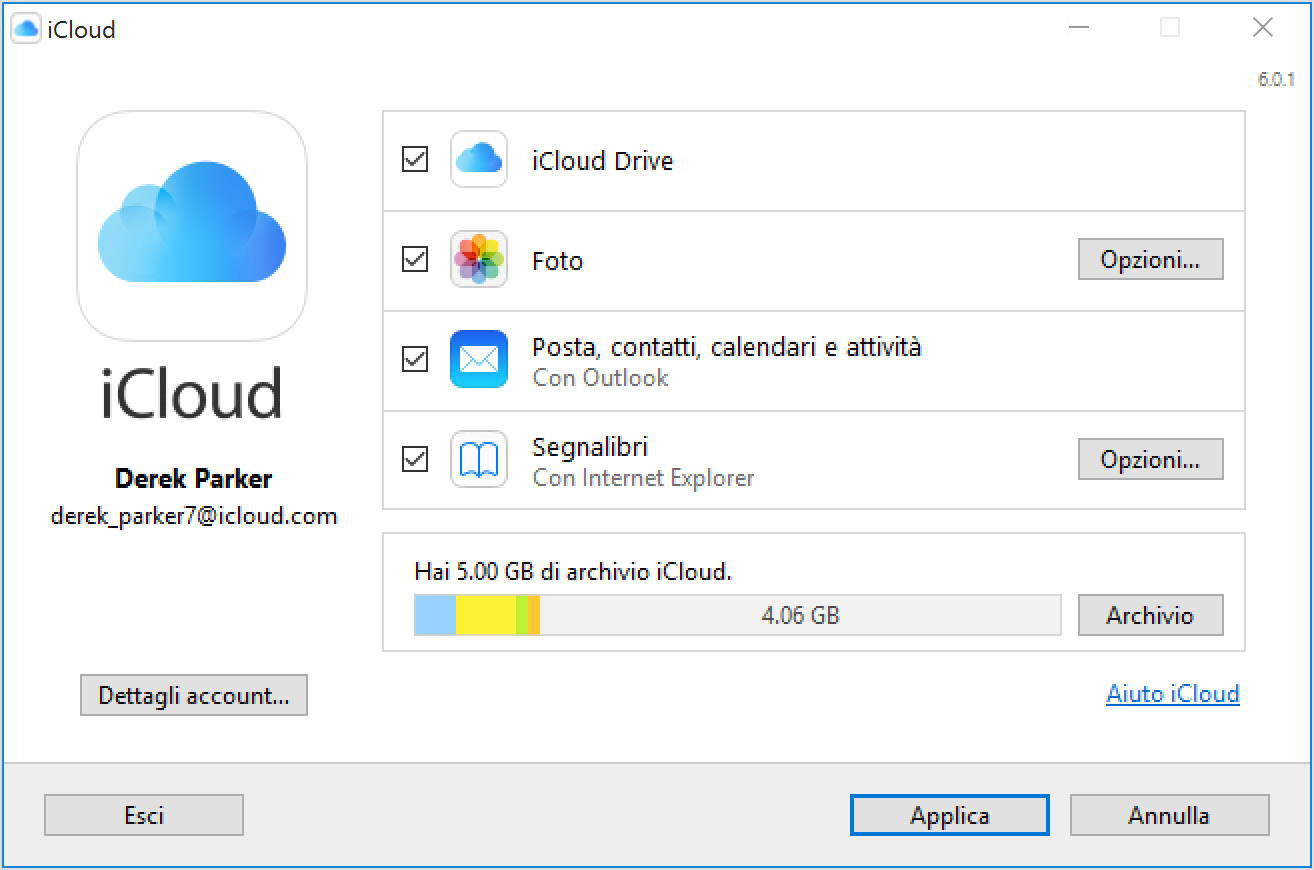
Task: Cancel with the Annulla button
Action: 1169,815
